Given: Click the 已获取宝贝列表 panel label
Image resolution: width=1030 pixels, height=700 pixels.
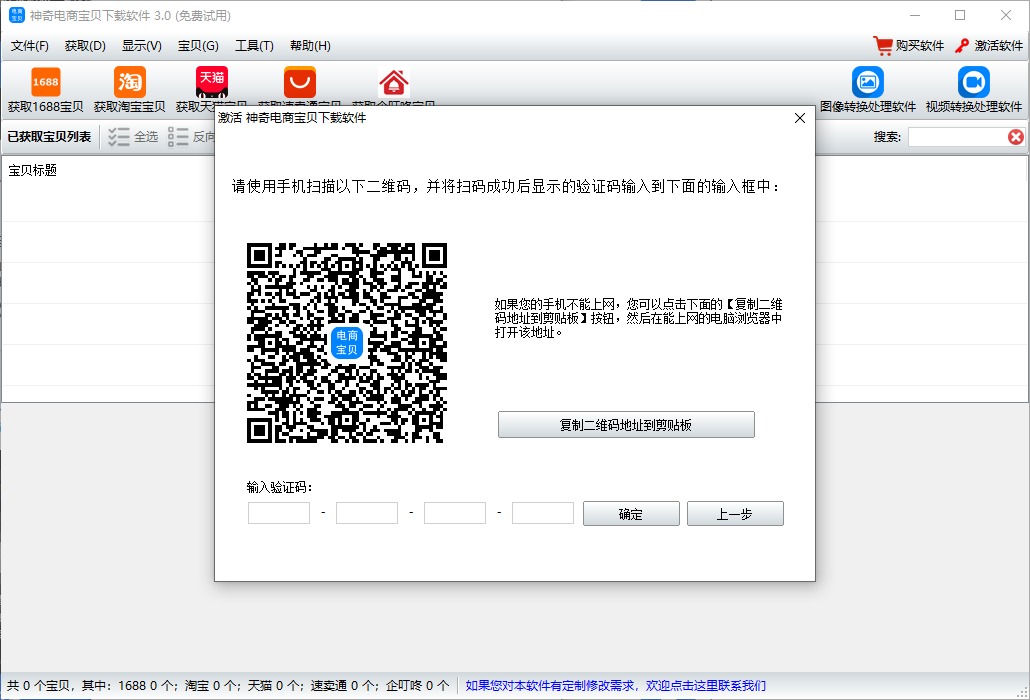Looking at the screenshot, I should pos(49,137).
